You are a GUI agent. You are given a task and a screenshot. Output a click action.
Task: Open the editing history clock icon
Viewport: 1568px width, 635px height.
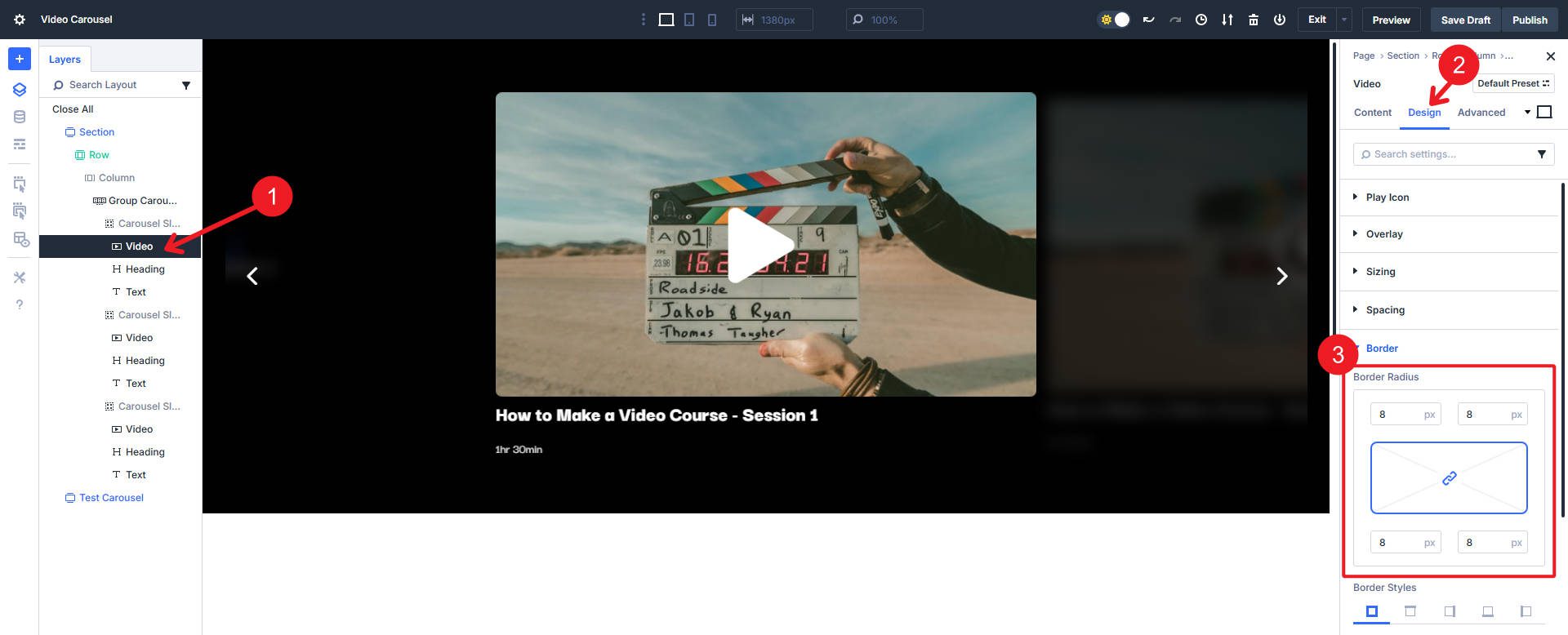[1201, 20]
